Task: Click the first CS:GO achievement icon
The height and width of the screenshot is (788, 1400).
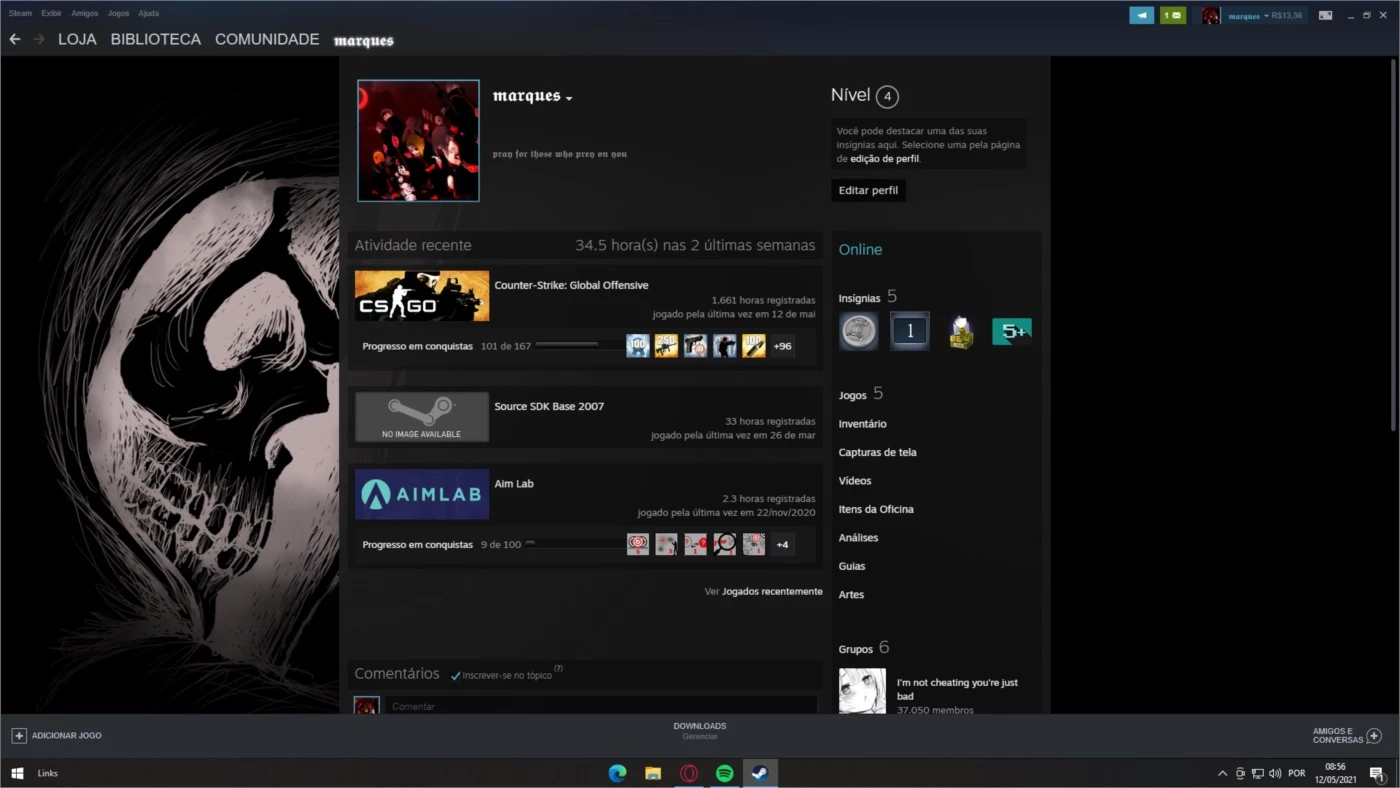Action: (638, 346)
